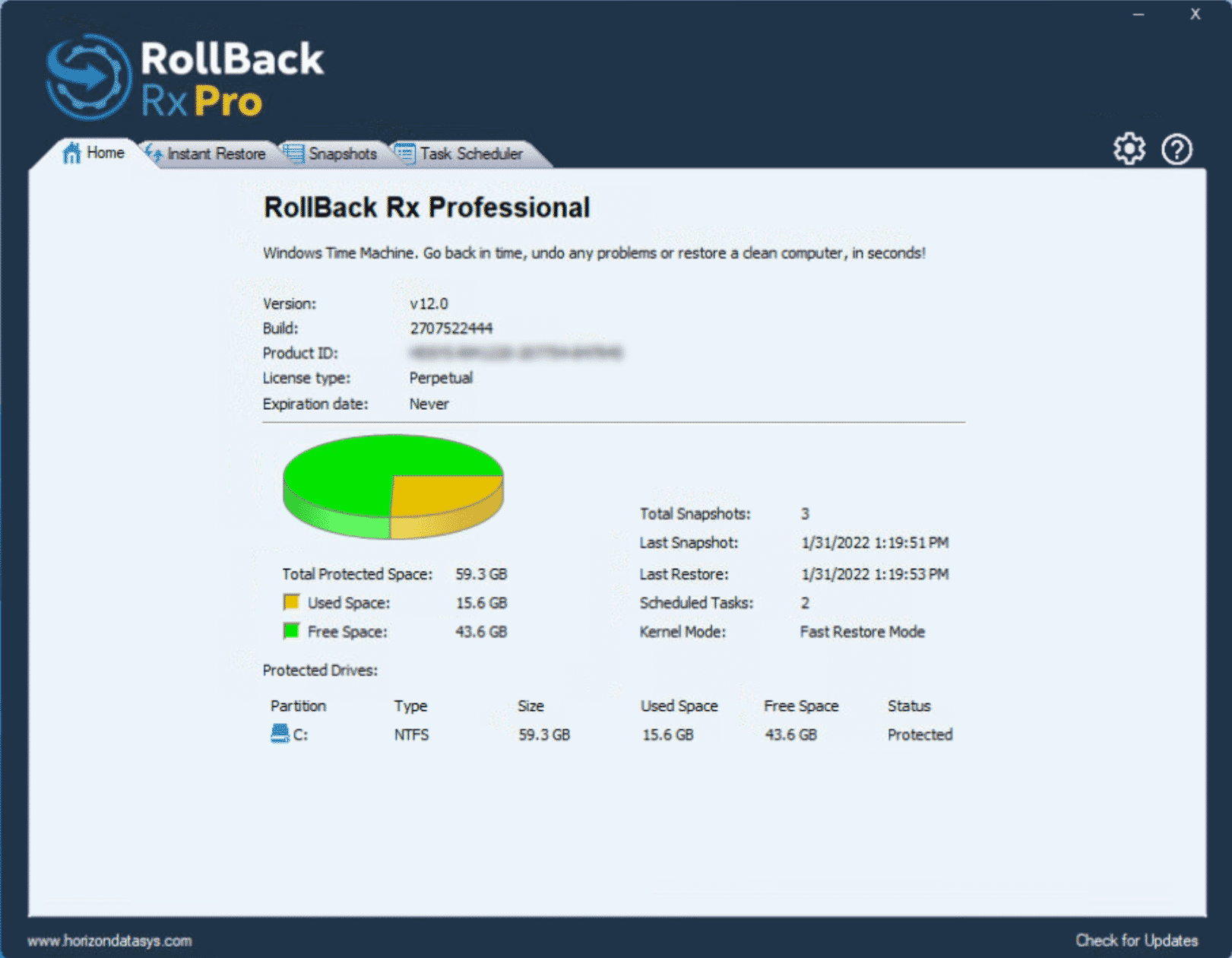Click the Snapshots list icon
The image size is (1232, 958).
pos(295,154)
